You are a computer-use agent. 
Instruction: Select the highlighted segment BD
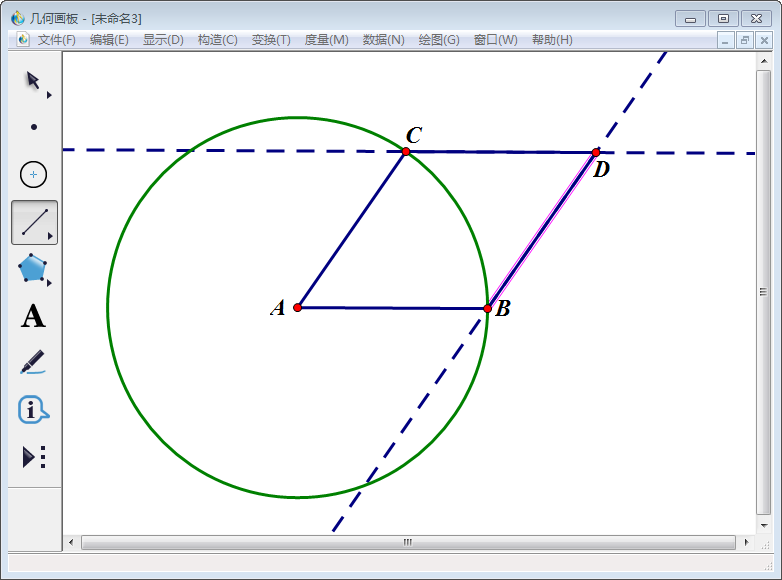point(542,230)
